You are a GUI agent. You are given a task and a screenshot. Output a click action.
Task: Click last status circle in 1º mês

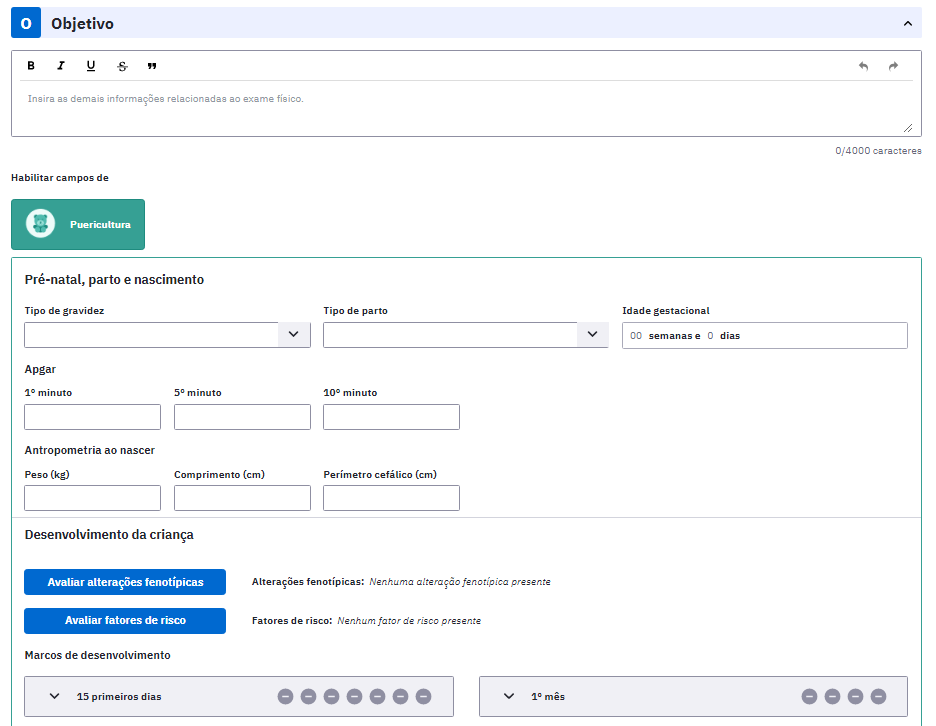click(878, 696)
